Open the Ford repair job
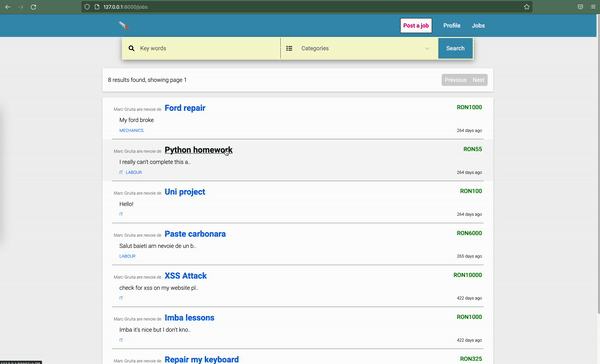This screenshot has height=364, width=600. click(x=185, y=108)
